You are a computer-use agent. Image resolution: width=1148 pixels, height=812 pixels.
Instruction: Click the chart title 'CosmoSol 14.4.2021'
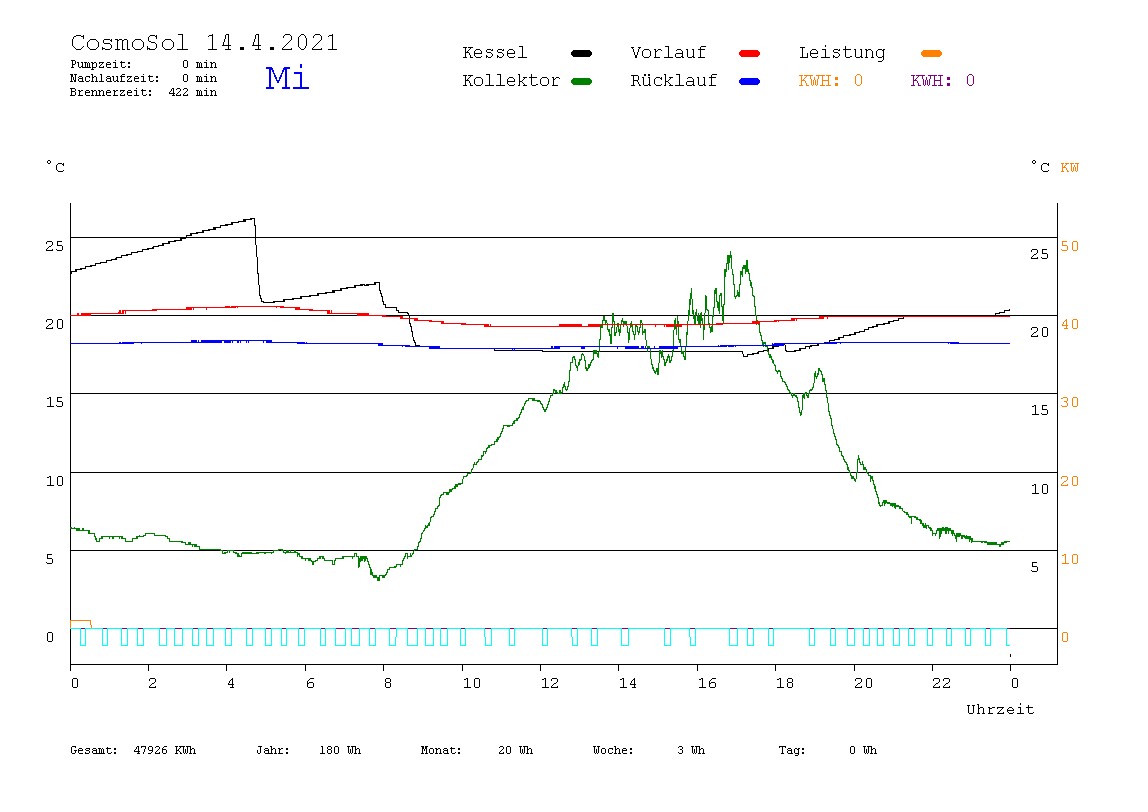tap(204, 42)
